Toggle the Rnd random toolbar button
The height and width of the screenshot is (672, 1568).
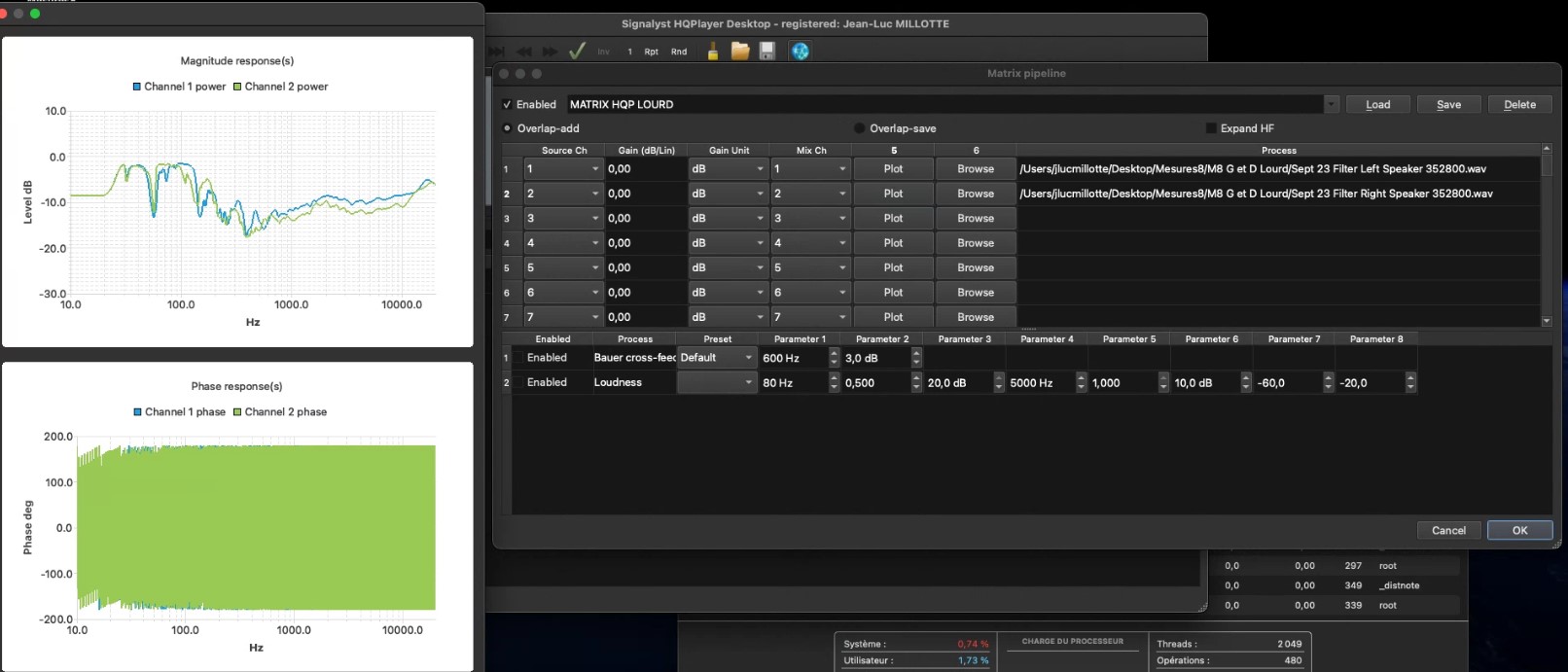679,52
